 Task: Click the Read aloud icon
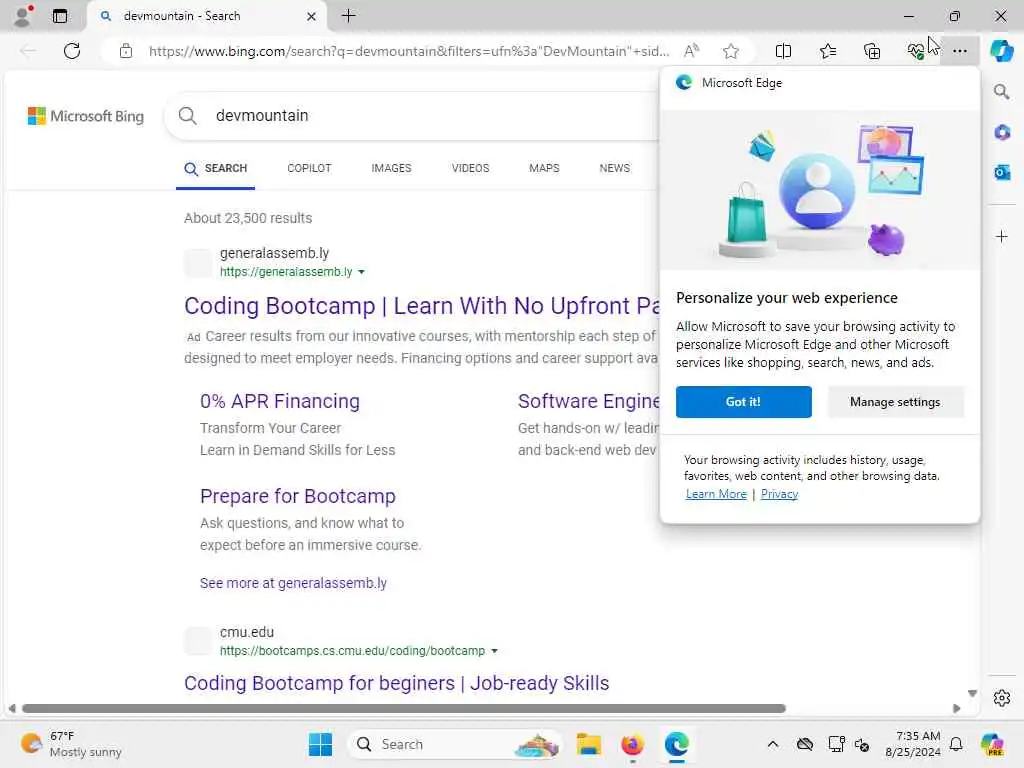[x=692, y=51]
